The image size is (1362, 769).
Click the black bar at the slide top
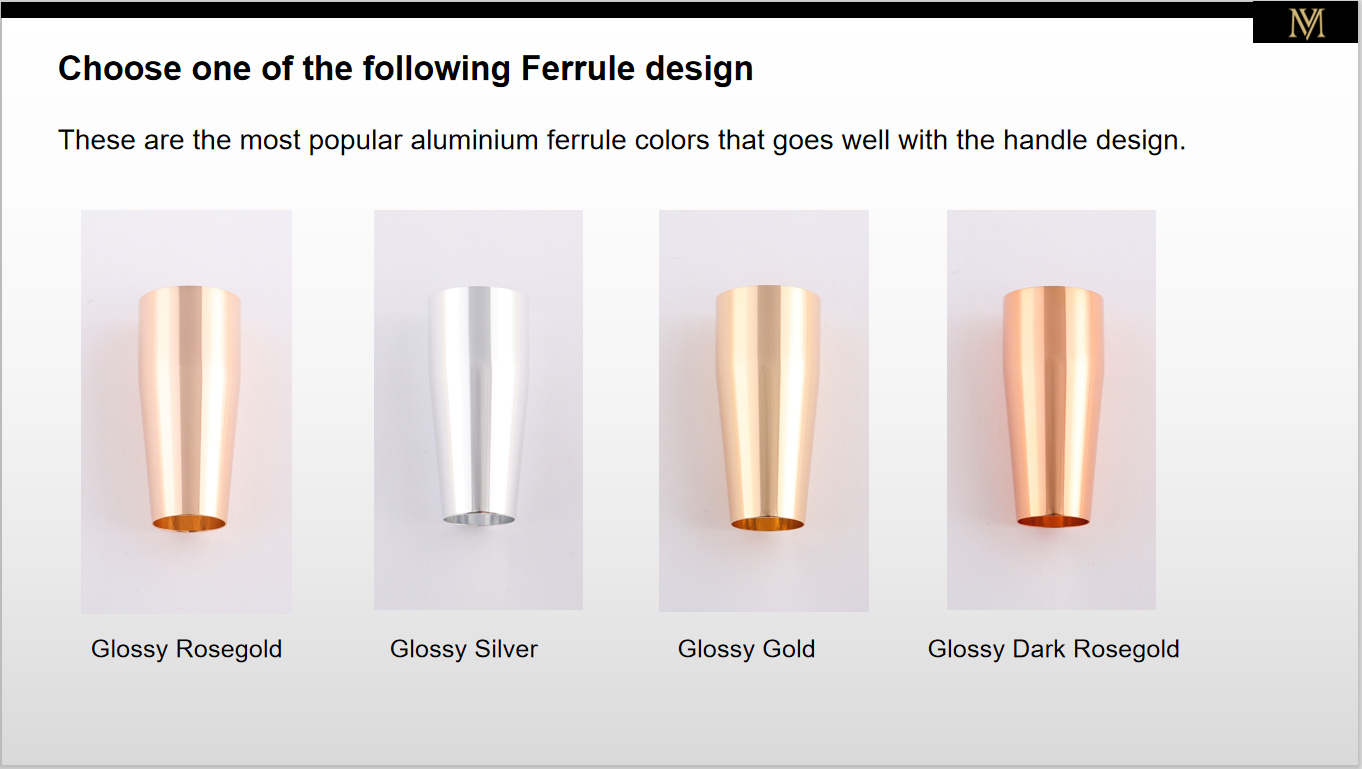pyautogui.click(x=626, y=9)
